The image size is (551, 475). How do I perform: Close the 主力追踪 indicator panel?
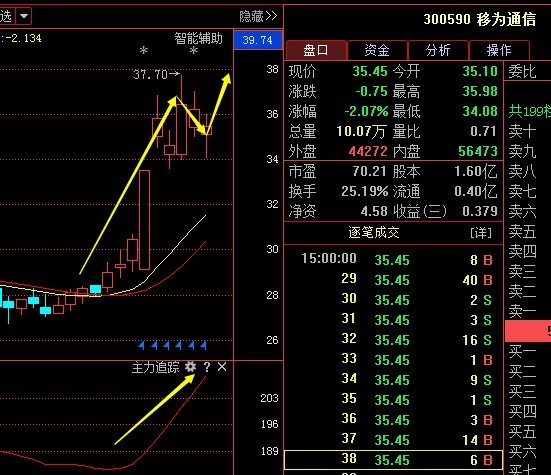(x=222, y=367)
